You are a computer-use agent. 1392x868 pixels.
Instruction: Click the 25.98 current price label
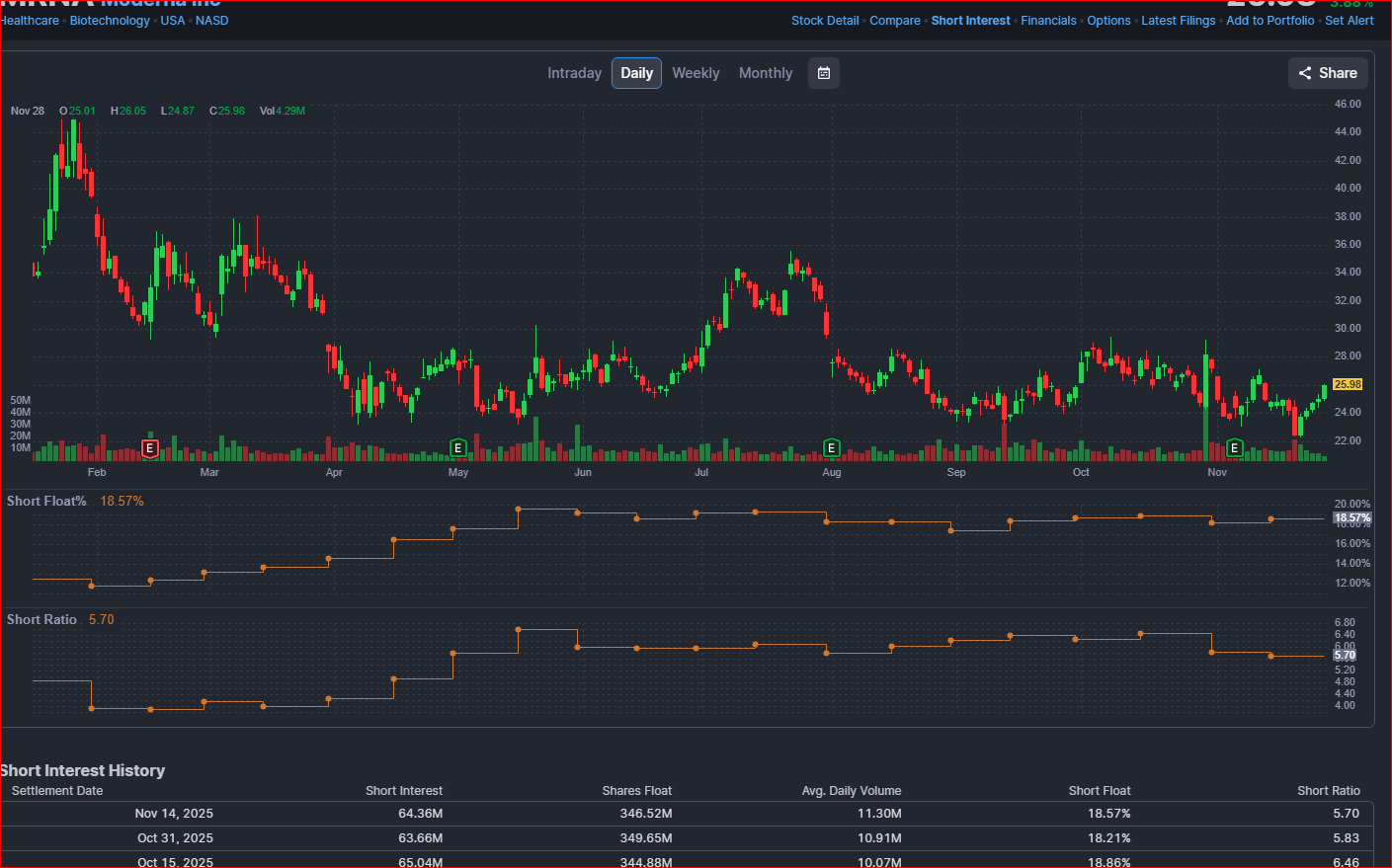click(x=1347, y=384)
